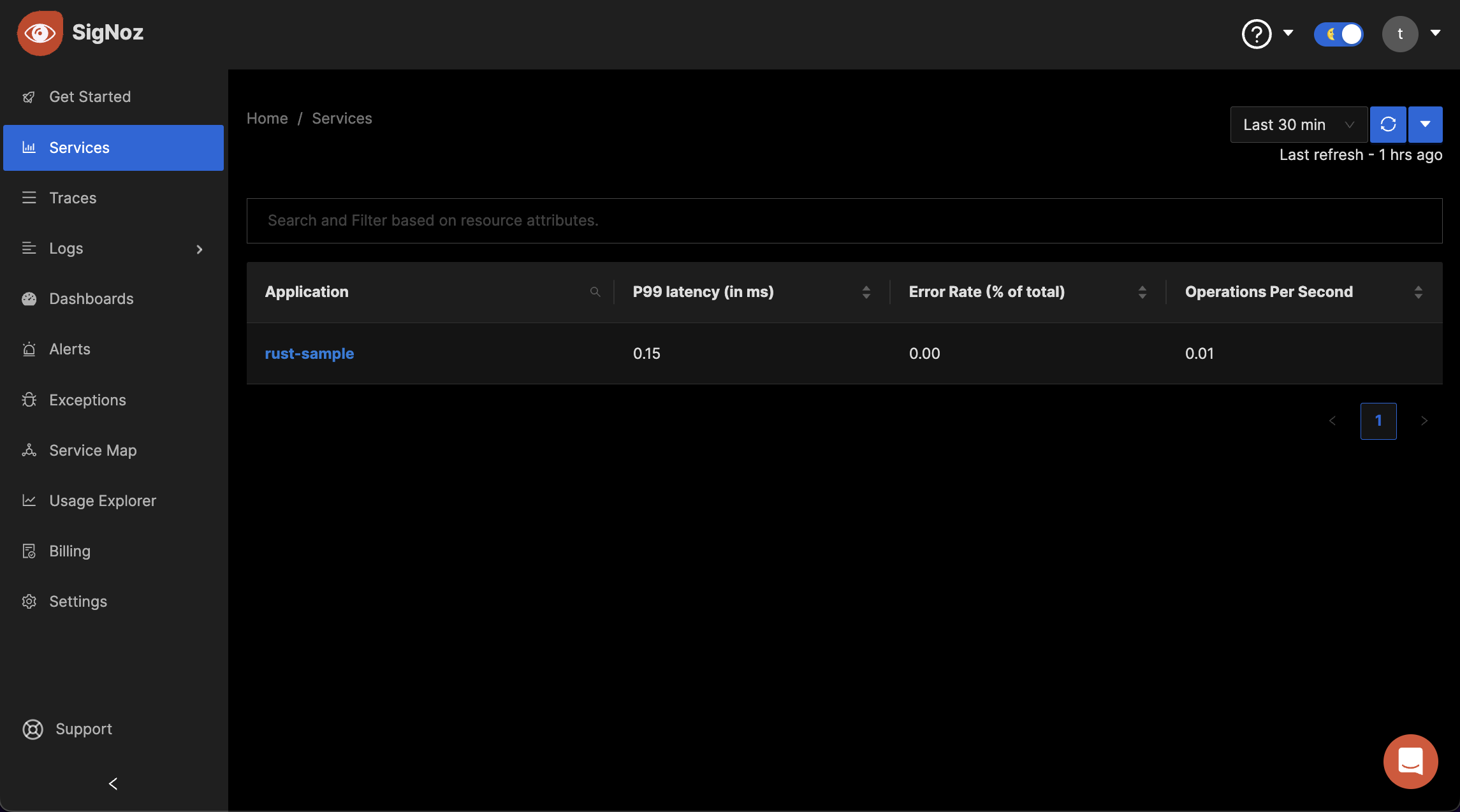Click the Alerts siren icon
This screenshot has width=1460, height=812.
(x=29, y=349)
